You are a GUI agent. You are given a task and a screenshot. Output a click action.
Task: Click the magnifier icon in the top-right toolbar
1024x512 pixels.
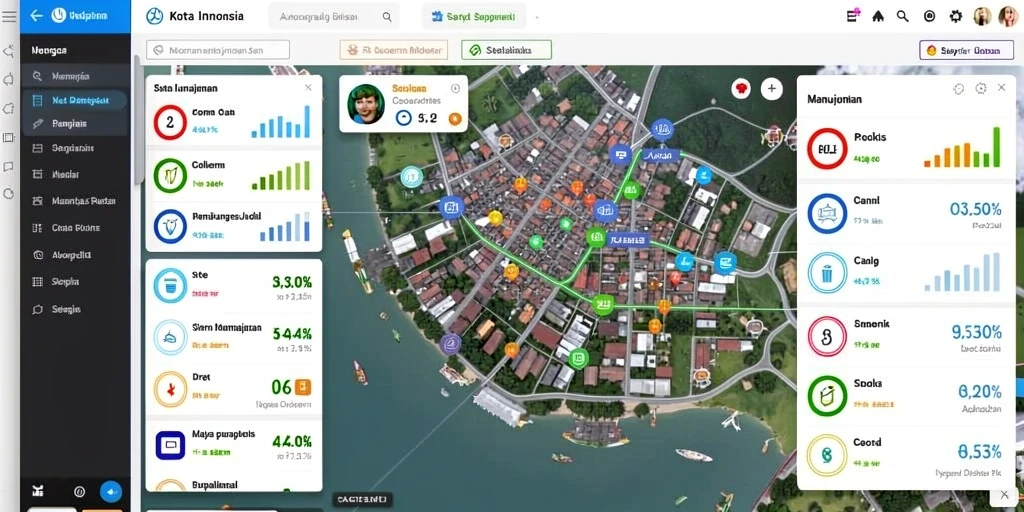(903, 16)
